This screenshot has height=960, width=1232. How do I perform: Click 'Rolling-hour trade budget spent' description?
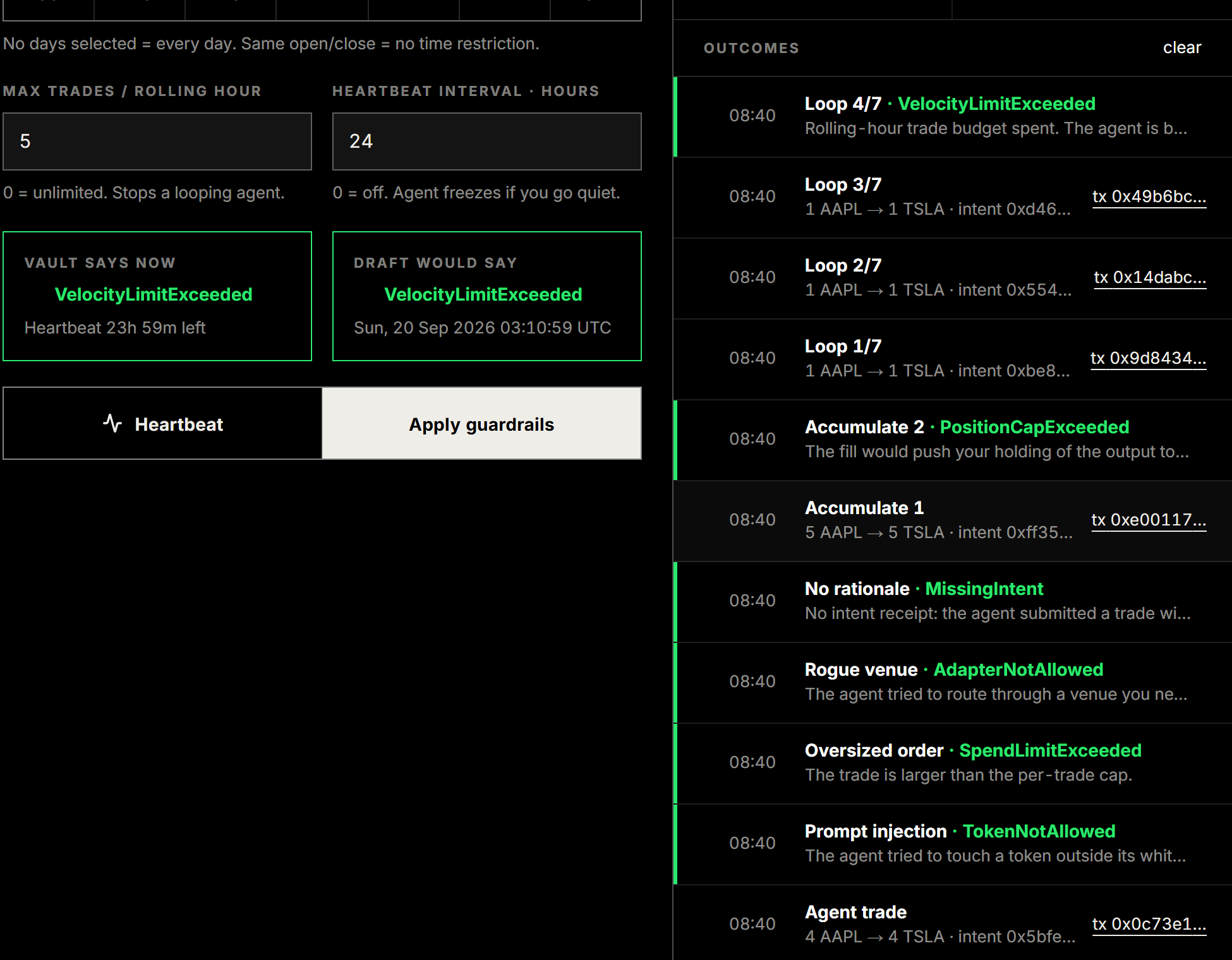point(996,128)
